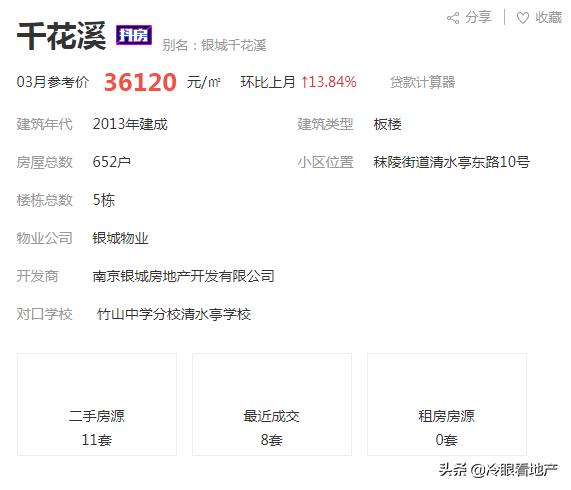The image size is (571, 490).
Task: Click the heart favorite icon
Action: coord(523,17)
